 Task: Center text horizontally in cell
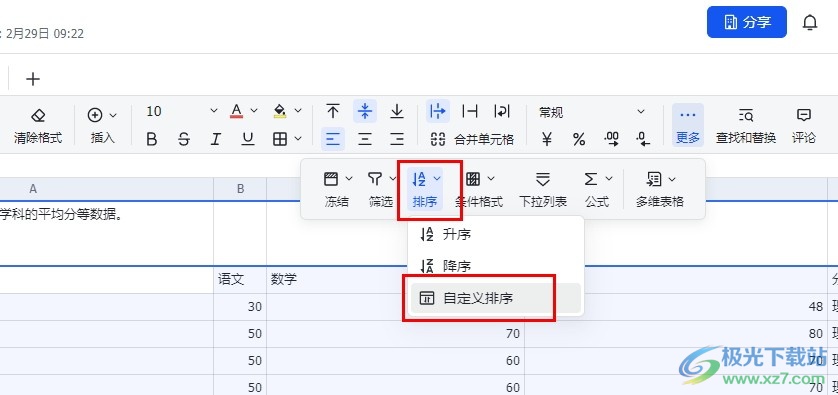(365, 140)
